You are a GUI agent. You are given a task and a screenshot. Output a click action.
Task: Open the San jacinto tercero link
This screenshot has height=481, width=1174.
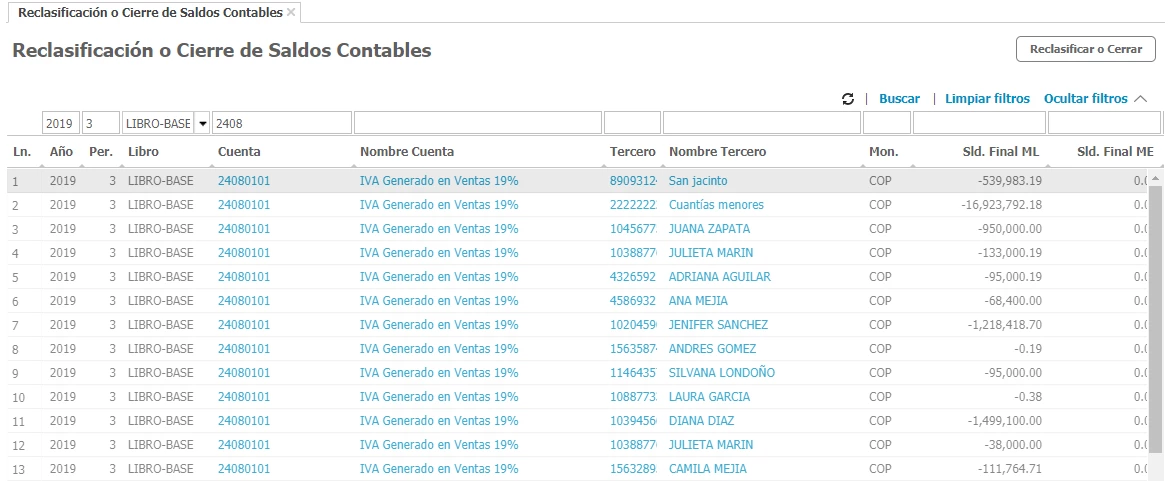(x=698, y=181)
